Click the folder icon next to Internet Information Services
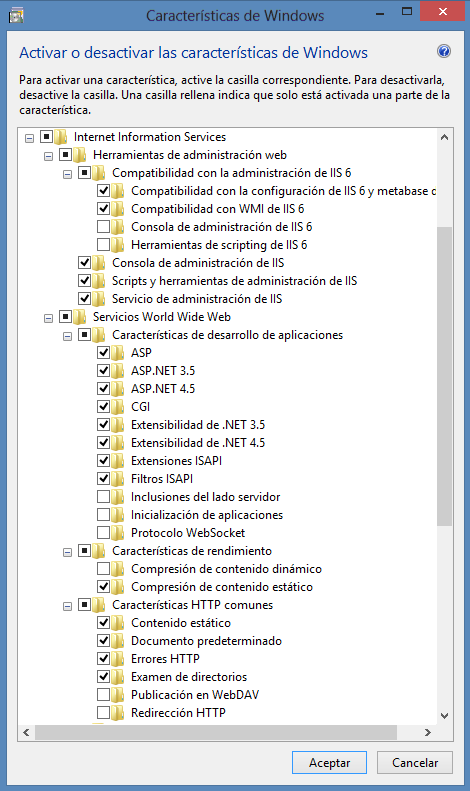The width and height of the screenshot is (470, 791). pyautogui.click(x=61, y=137)
